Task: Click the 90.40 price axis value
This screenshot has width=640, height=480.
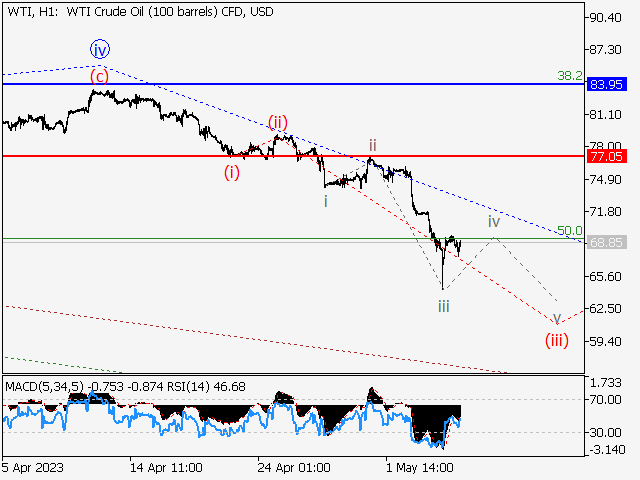Action: pos(606,18)
